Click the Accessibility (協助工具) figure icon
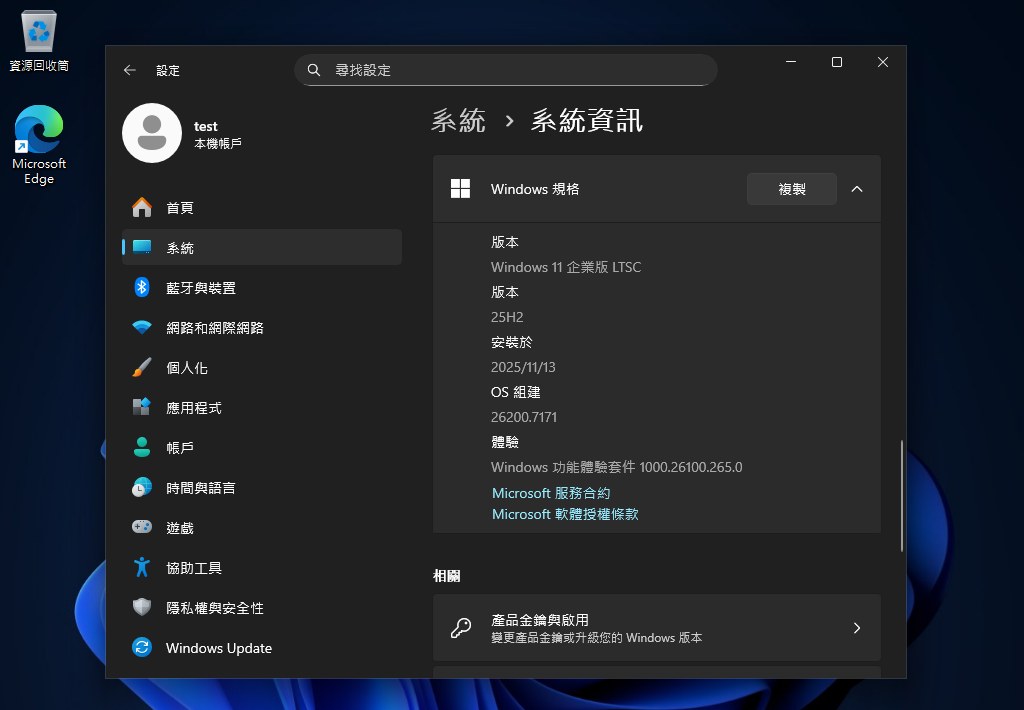The width and height of the screenshot is (1024, 710). pos(142,568)
